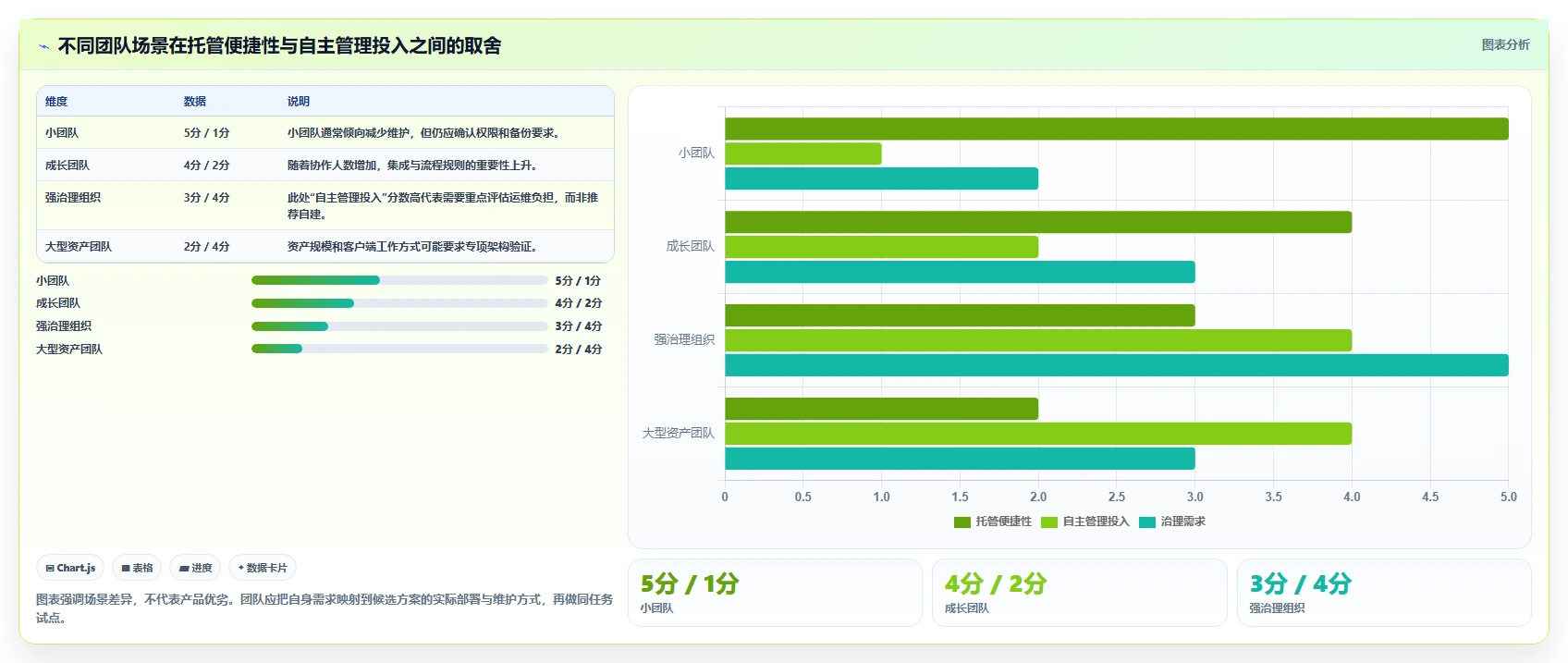Viewport: 1568px width, 663px height.
Task: Select the 表格 tag chip
Action: click(137, 568)
